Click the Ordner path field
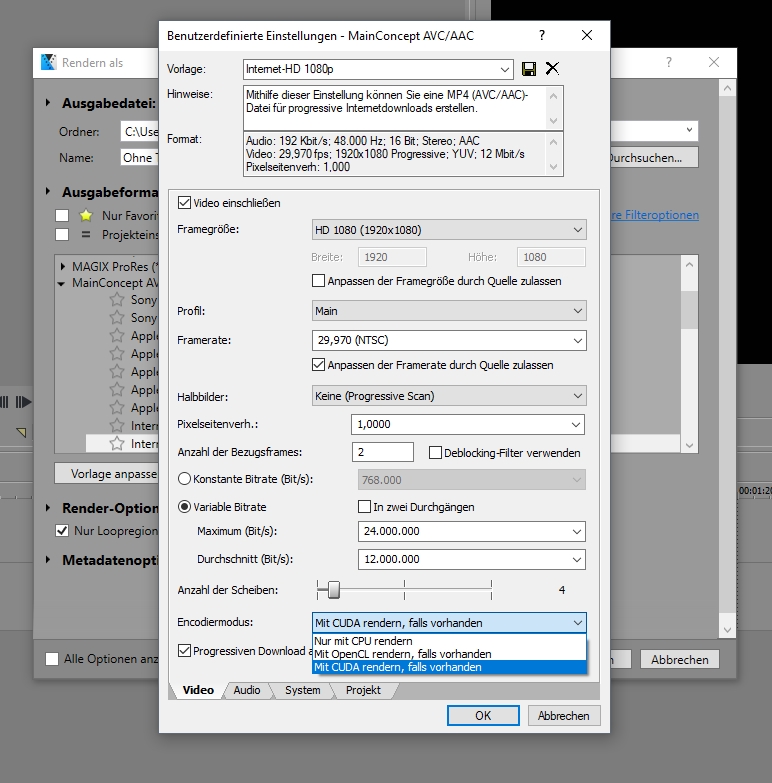The image size is (772, 783). pyautogui.click(x=140, y=131)
